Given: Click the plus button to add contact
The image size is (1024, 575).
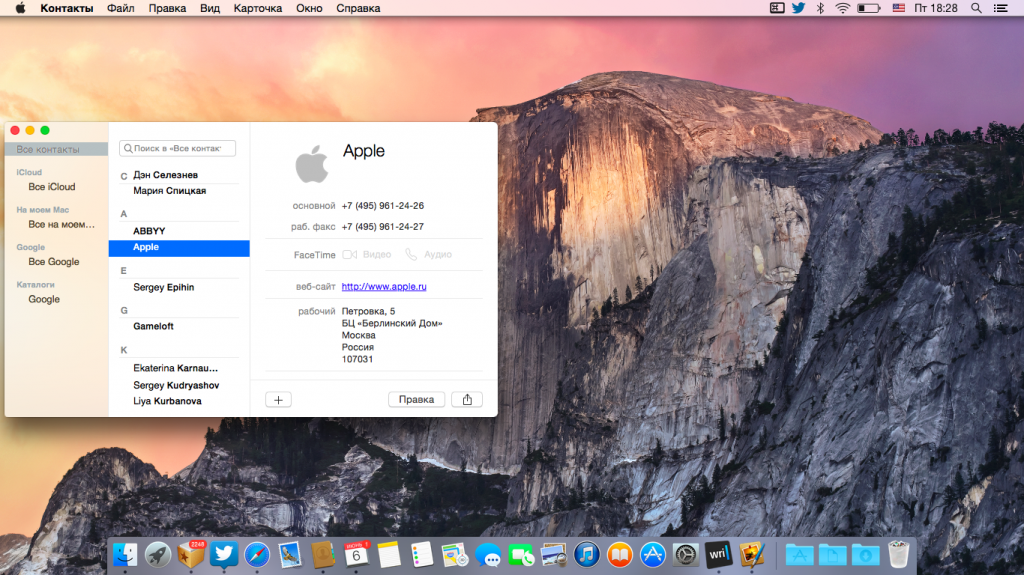Looking at the screenshot, I should pos(278,399).
